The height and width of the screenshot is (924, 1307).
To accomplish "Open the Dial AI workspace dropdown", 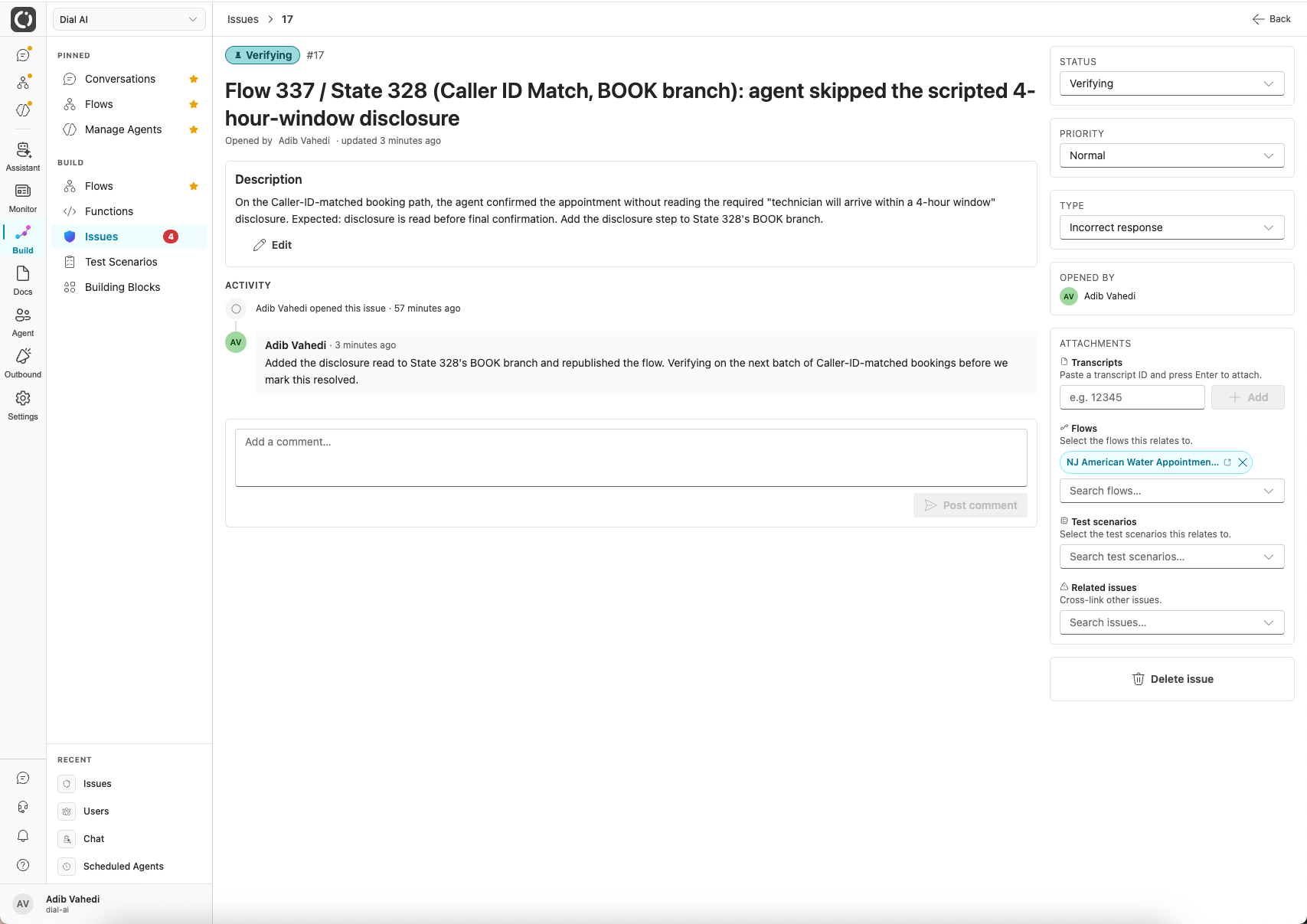I will pyautogui.click(x=129, y=19).
